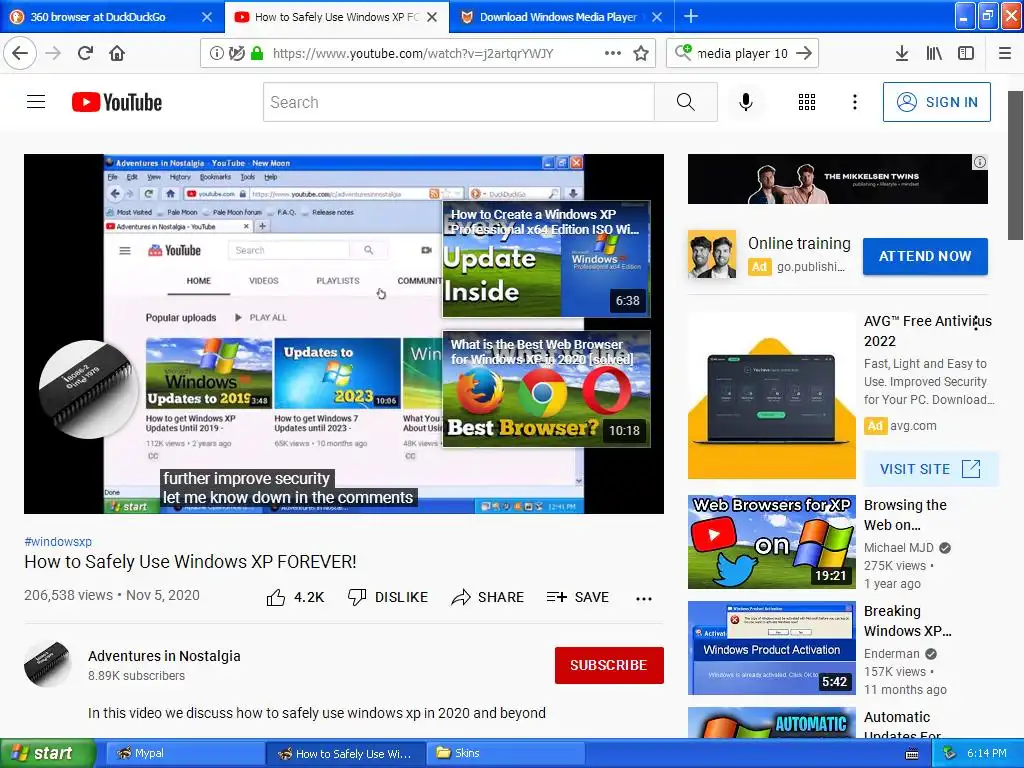Save the video to a playlist
The width and height of the screenshot is (1024, 768).
(x=578, y=597)
